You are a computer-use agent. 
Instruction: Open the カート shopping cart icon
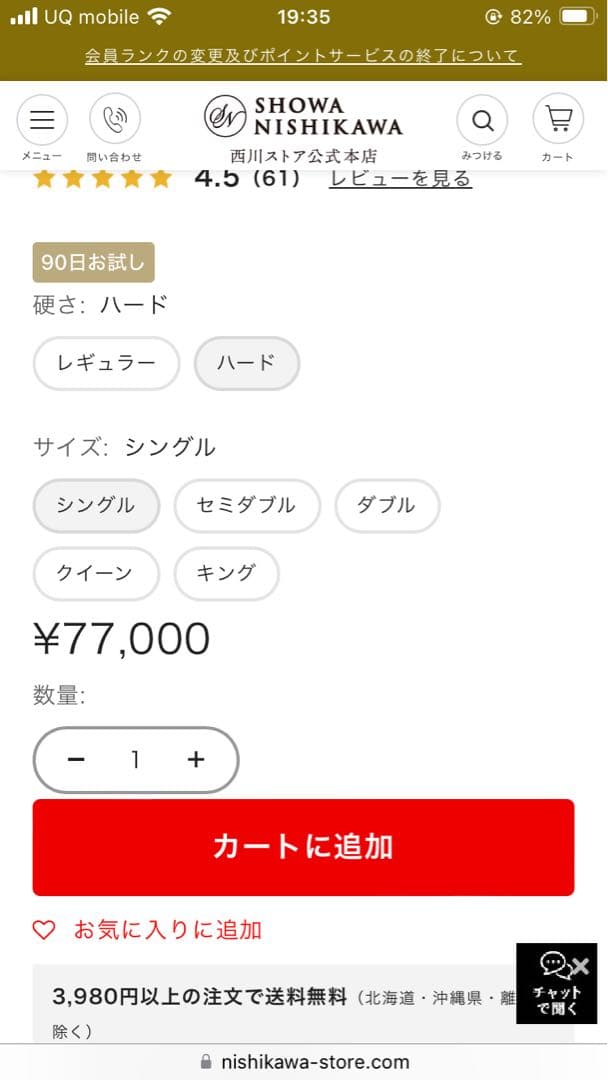557,120
